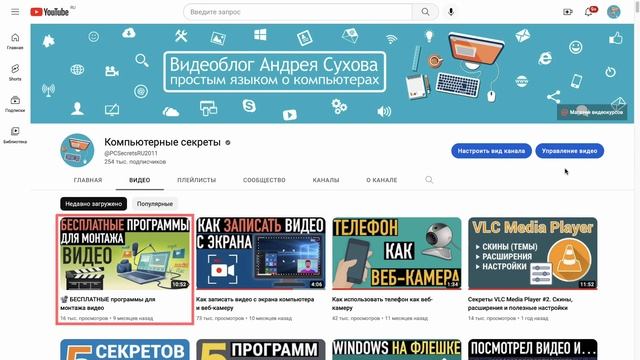The width and height of the screenshot is (640, 360).
Task: Click the search magnifier button
Action: (x=425, y=12)
